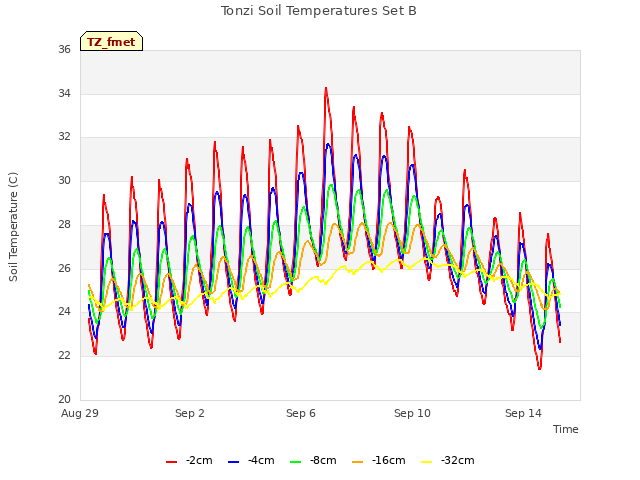Click the chart title Tonzi Soil Temperatures Set B
The image size is (640, 480).
point(318,11)
